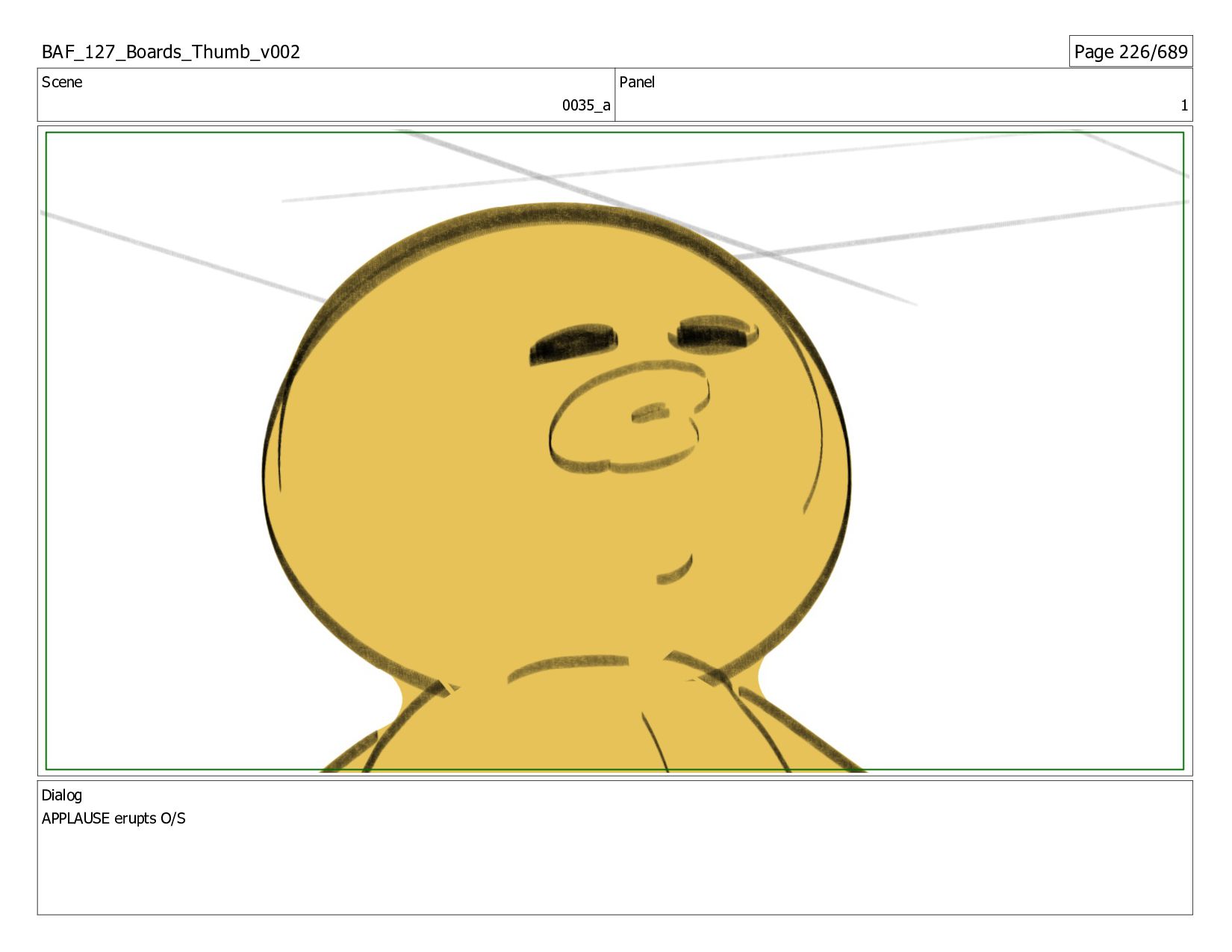The width and height of the screenshot is (1232, 952).
Task: Click the Page 226/689 indicator
Action: (x=1130, y=52)
